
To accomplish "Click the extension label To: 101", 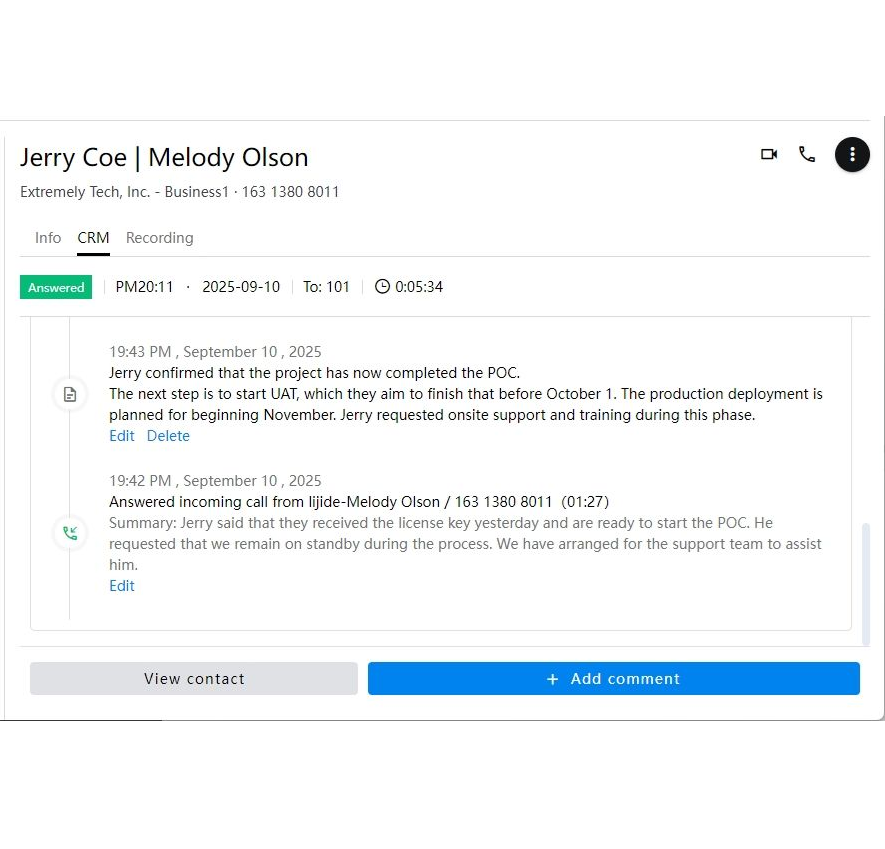I will coord(326,287).
